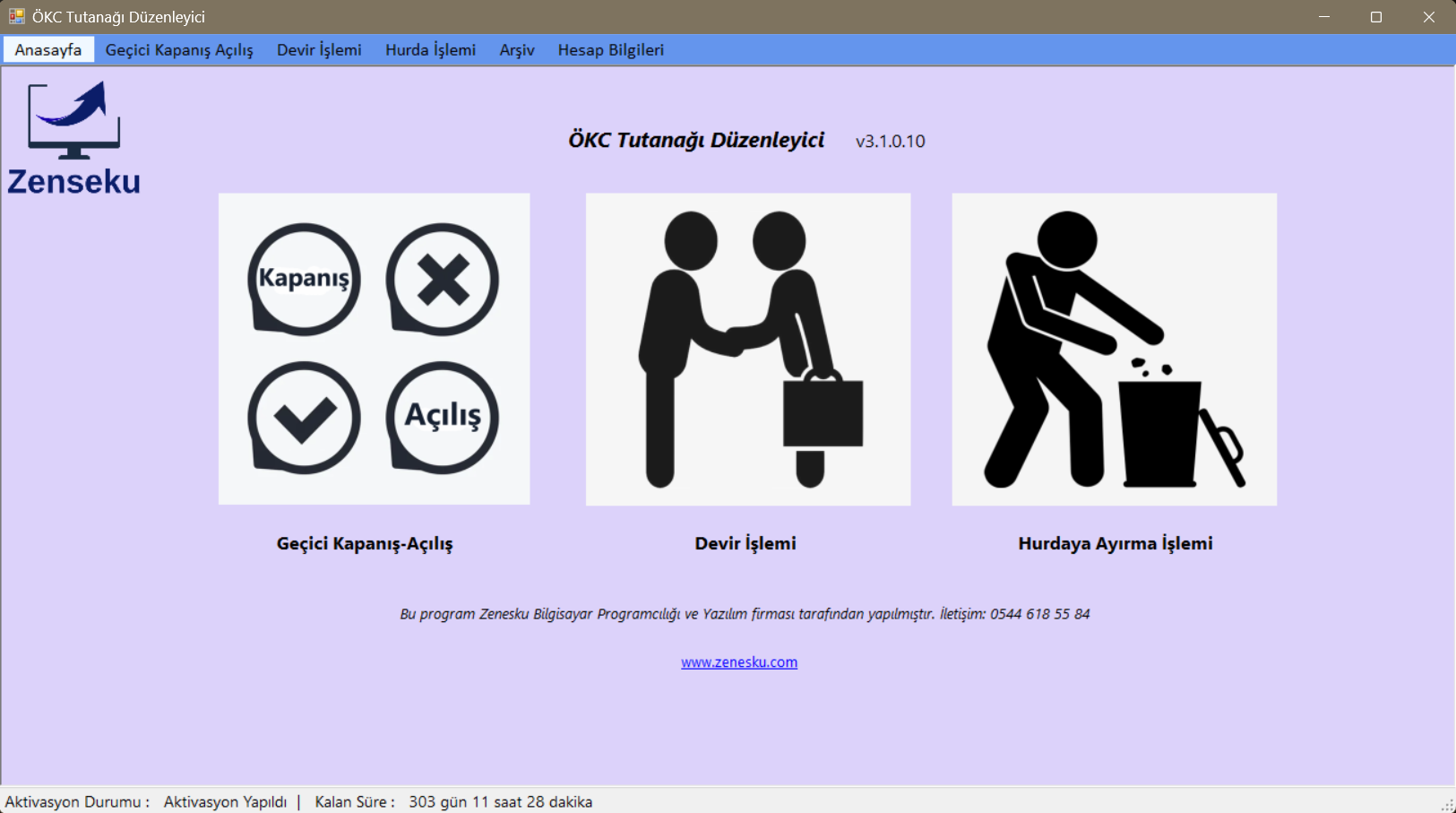Switch to the Anasayfa tab
This screenshot has width=1456, height=813.
point(48,50)
